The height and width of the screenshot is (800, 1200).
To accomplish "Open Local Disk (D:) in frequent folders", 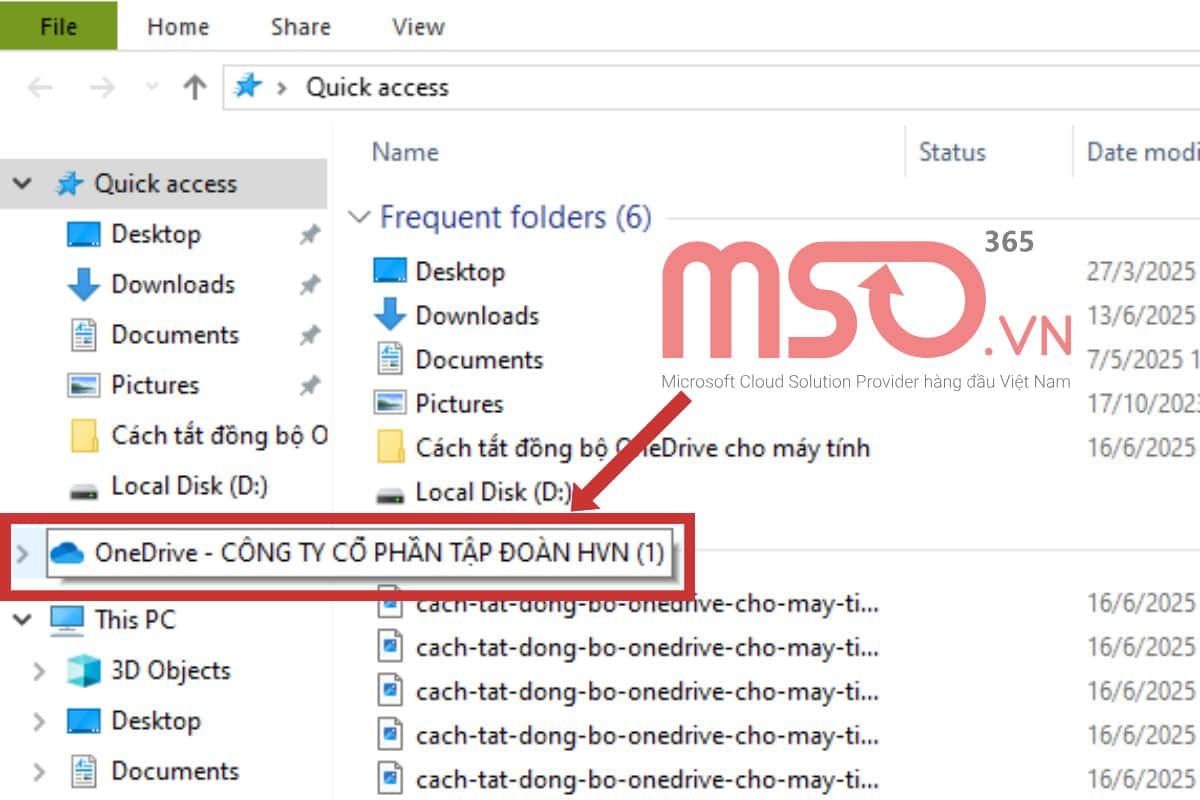I will (493, 492).
